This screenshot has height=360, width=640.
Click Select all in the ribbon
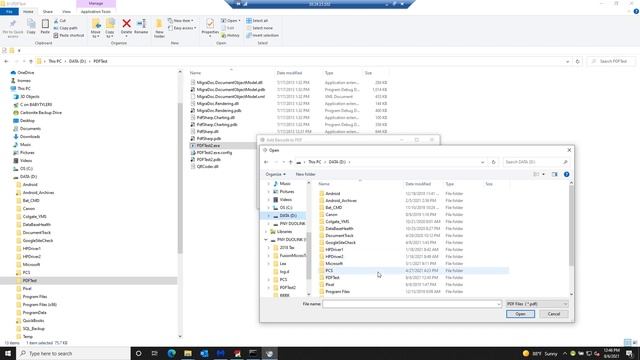click(x=257, y=20)
